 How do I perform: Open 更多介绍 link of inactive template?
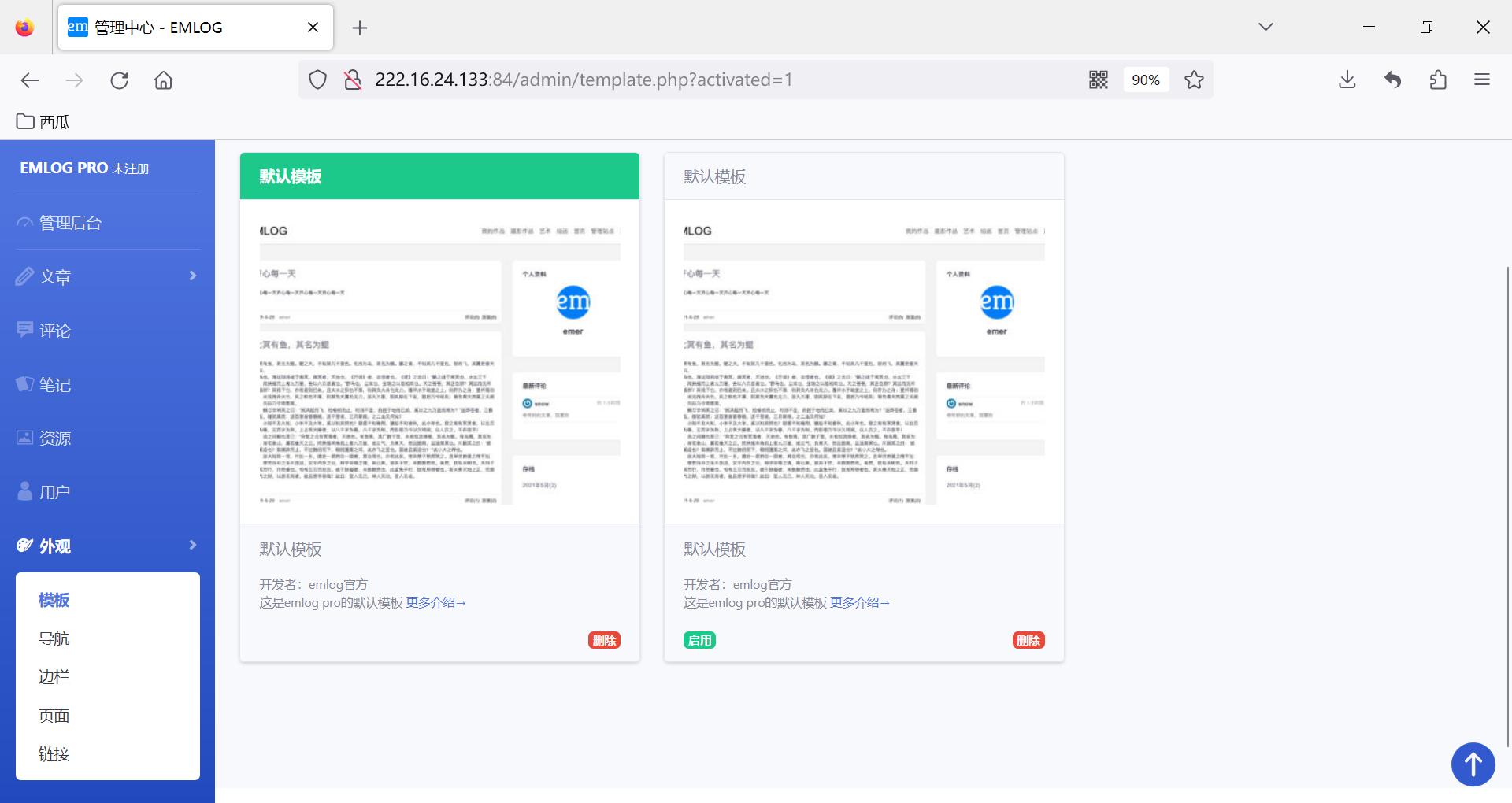click(860, 603)
